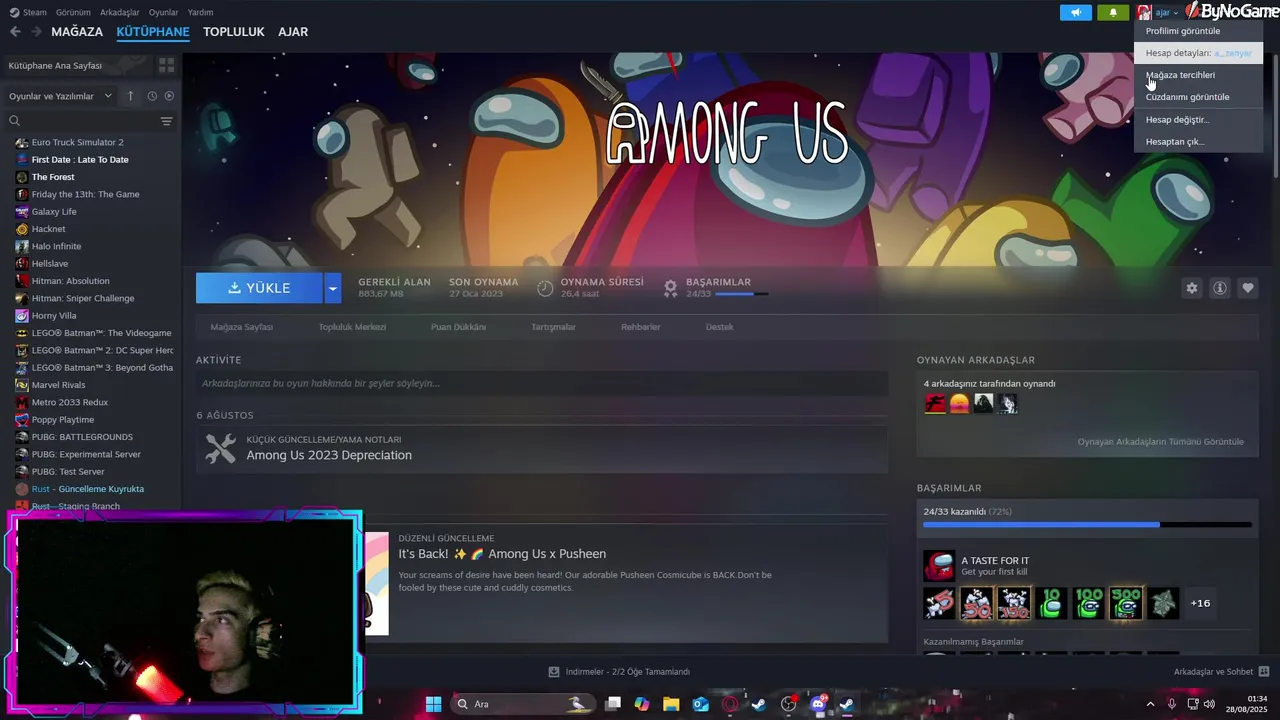Image resolution: width=1280 pixels, height=720 pixels.
Task: Open the TOPLULUK tab
Action: (x=234, y=32)
